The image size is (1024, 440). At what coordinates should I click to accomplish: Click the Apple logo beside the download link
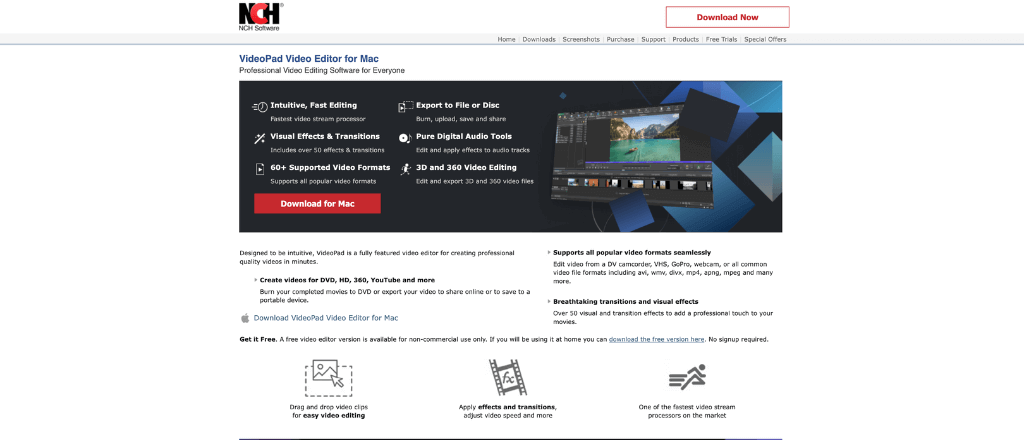coord(245,318)
